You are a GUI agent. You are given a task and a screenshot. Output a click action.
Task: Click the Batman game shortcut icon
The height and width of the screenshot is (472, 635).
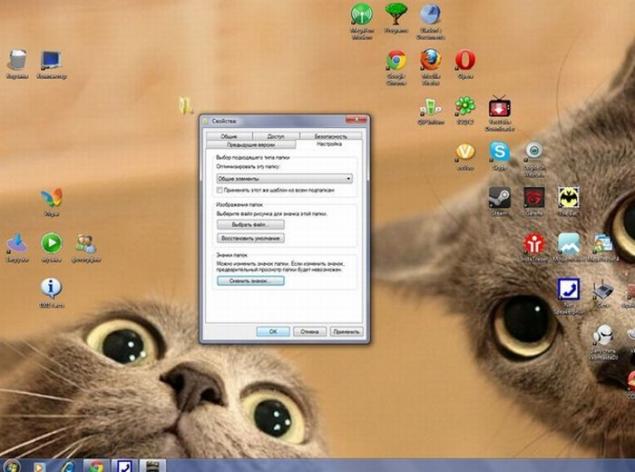(568, 198)
